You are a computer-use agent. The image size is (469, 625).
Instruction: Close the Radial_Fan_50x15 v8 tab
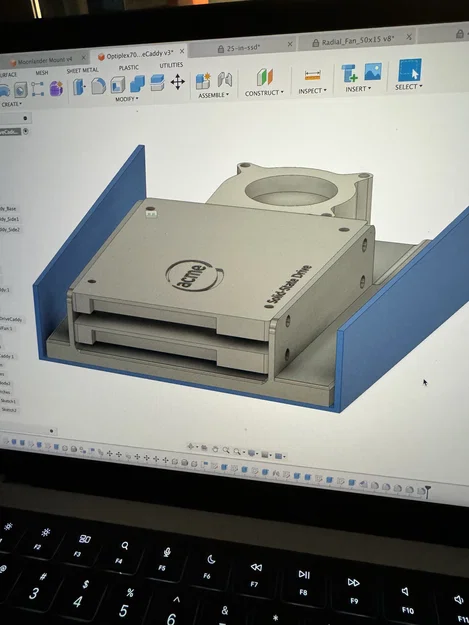click(x=409, y=37)
